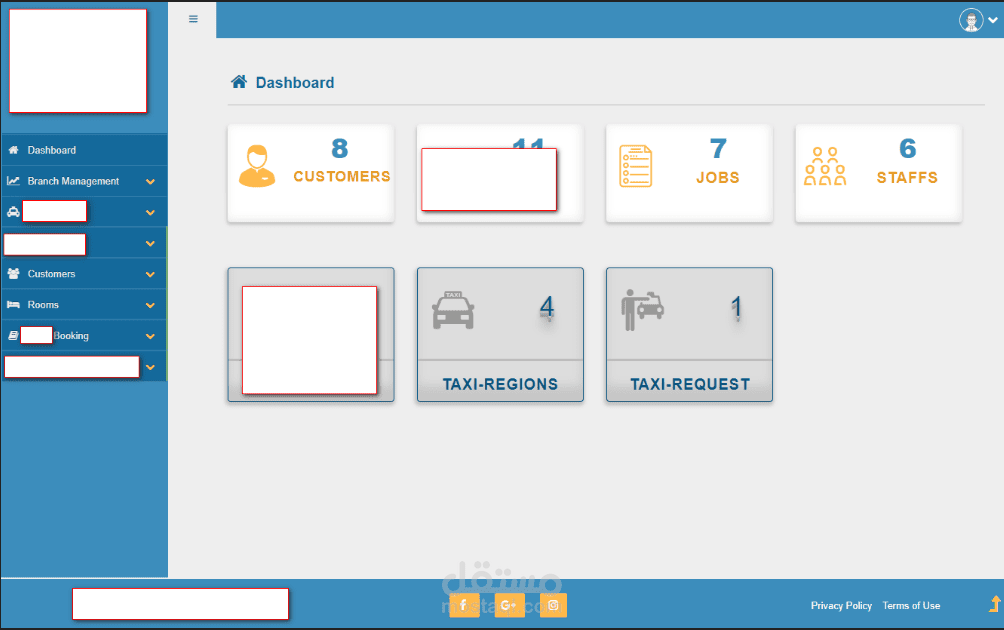Screen dimensions: 1004x630
Task: Expand the Customers chevron
Action: point(150,275)
